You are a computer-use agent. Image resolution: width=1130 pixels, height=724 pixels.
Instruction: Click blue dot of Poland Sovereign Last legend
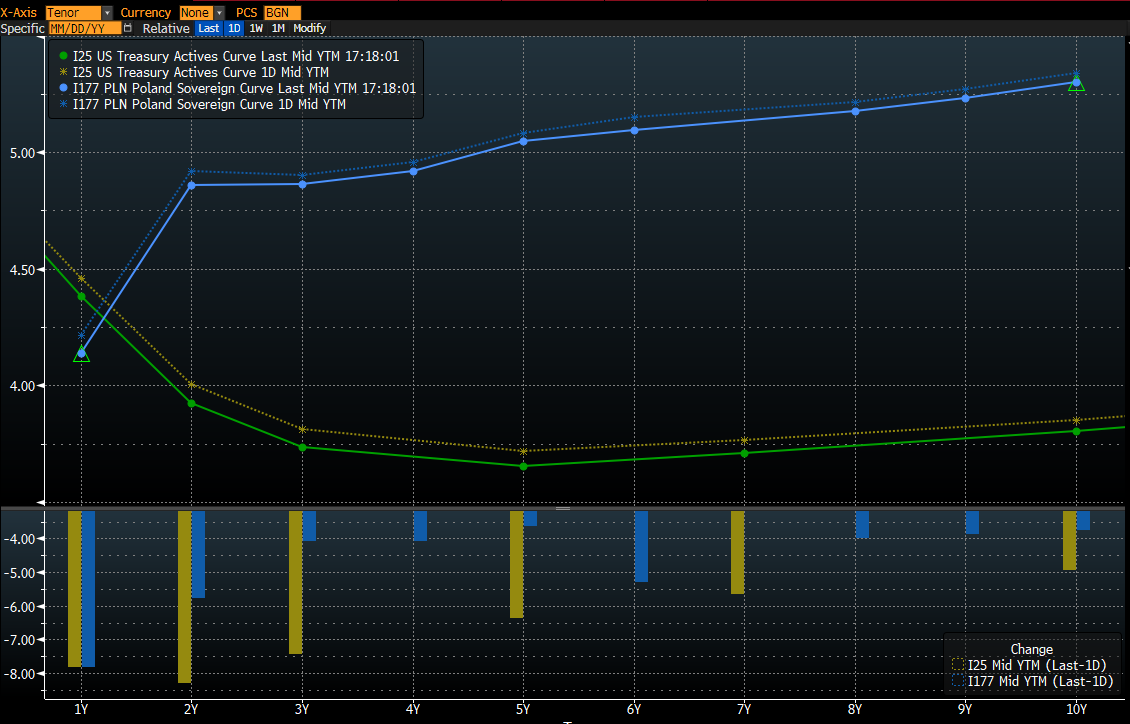coord(65,88)
